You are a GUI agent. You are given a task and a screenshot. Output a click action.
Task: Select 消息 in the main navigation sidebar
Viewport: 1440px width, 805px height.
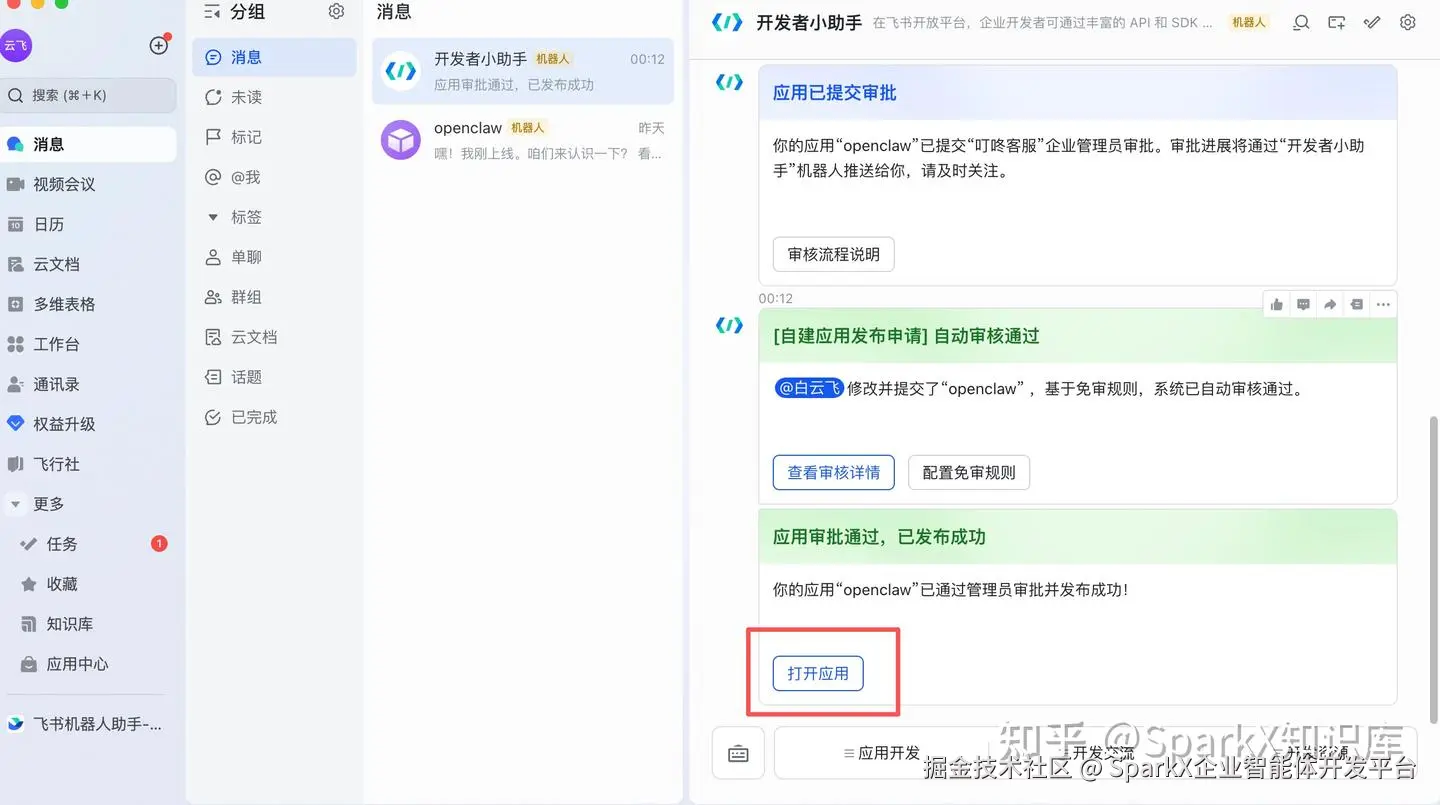tap(88, 144)
